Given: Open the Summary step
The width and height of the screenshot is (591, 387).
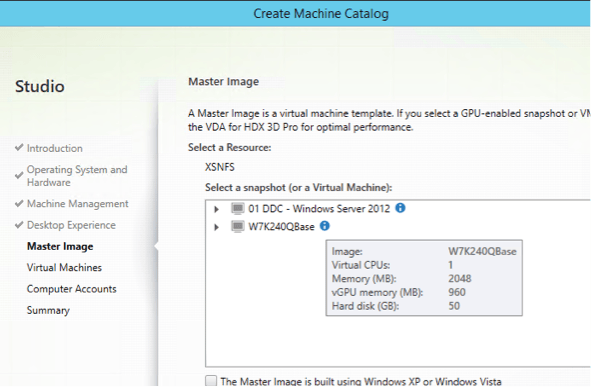Looking at the screenshot, I should (x=48, y=310).
